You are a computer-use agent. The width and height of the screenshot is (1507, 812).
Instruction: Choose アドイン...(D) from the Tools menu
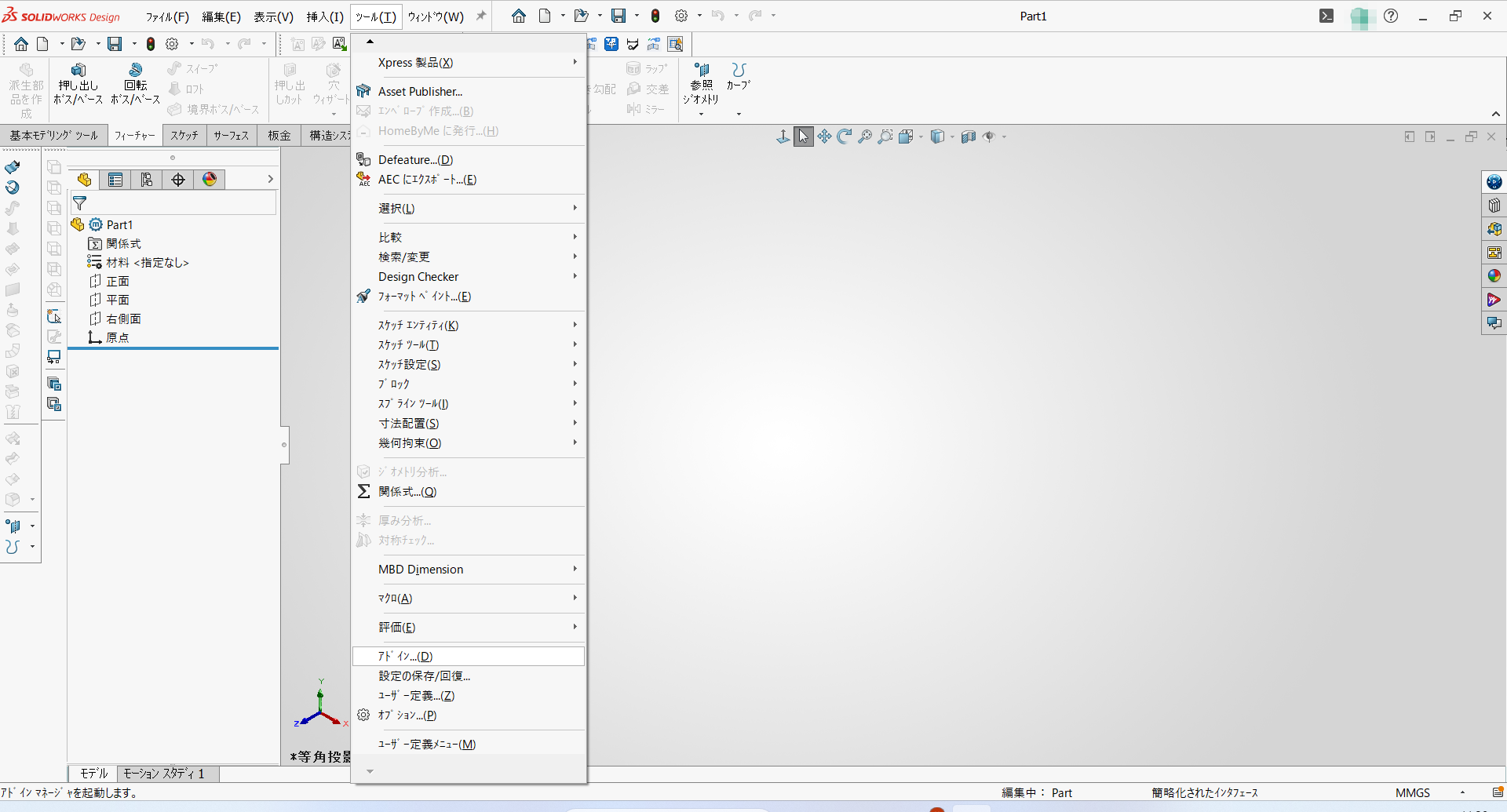pos(469,657)
